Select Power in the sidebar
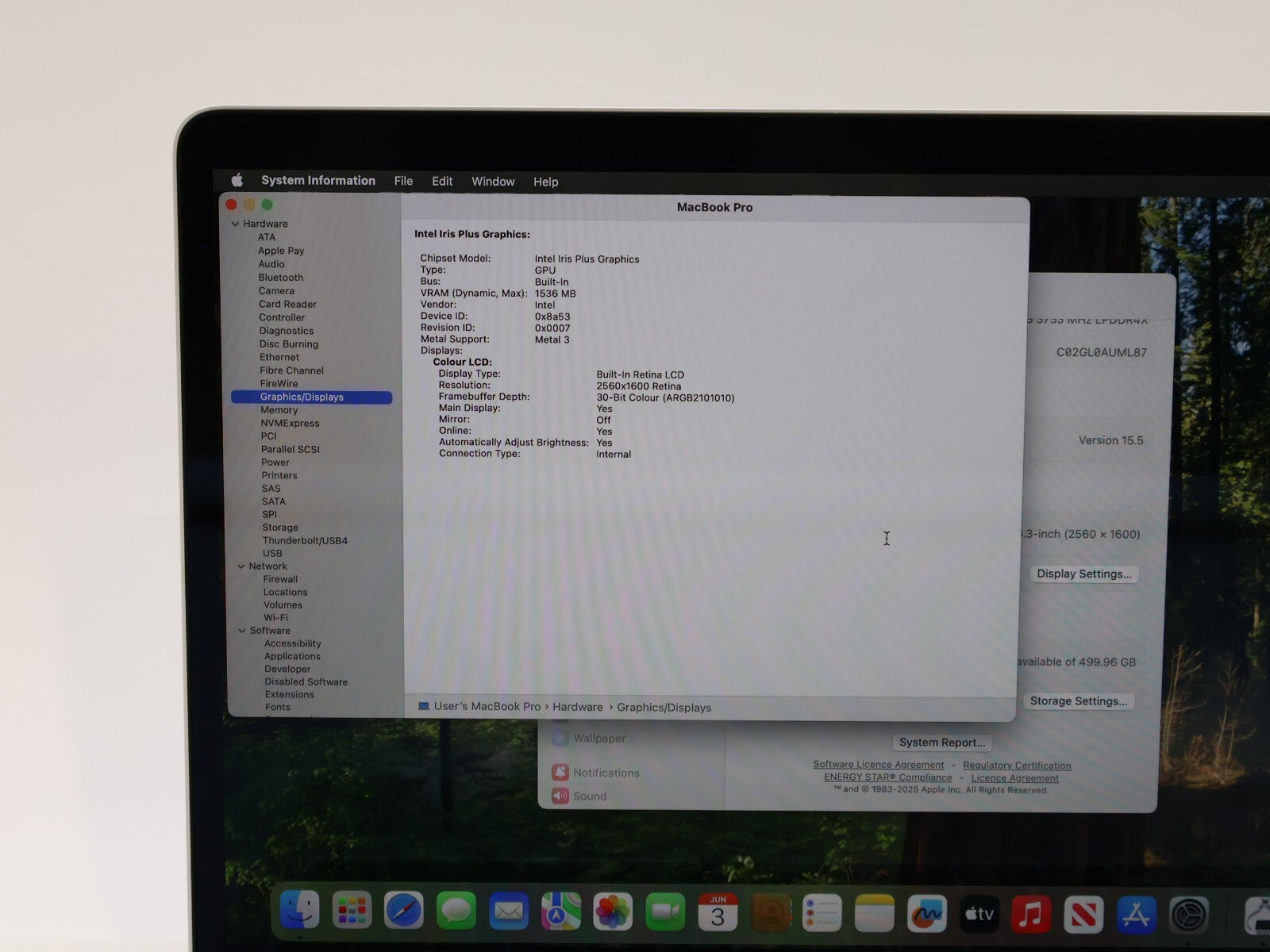 pos(275,463)
